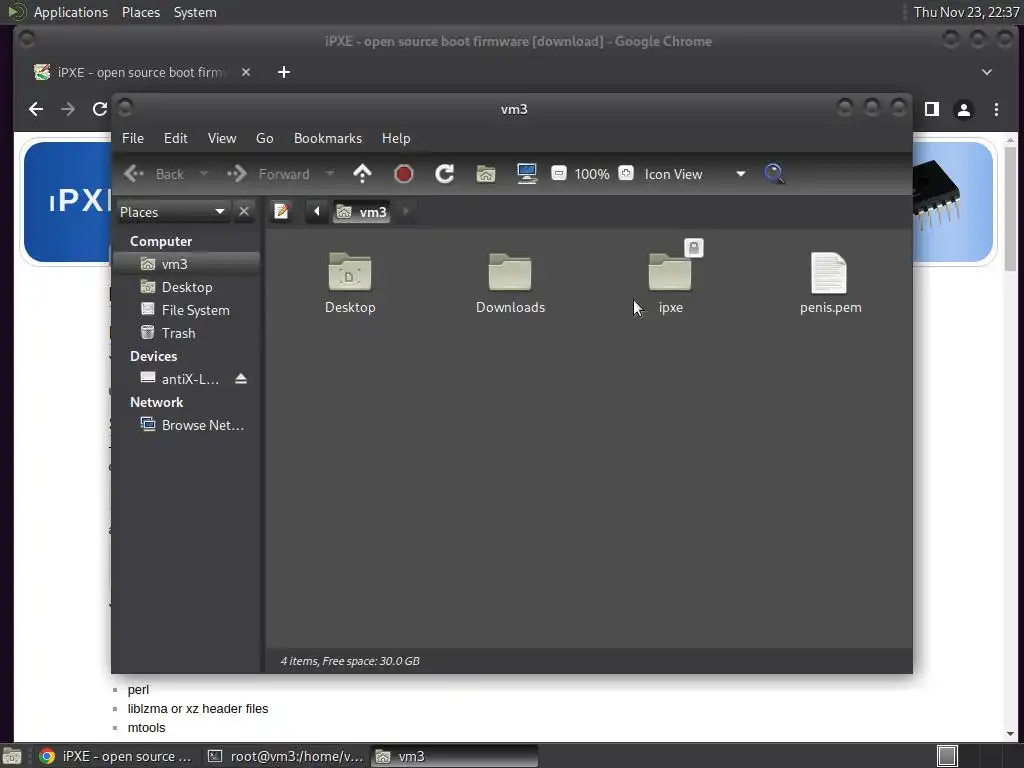Viewport: 1024px width, 768px height.
Task: Click status text '4 items, Free space: 30.0 GB'
Action: 350,661
